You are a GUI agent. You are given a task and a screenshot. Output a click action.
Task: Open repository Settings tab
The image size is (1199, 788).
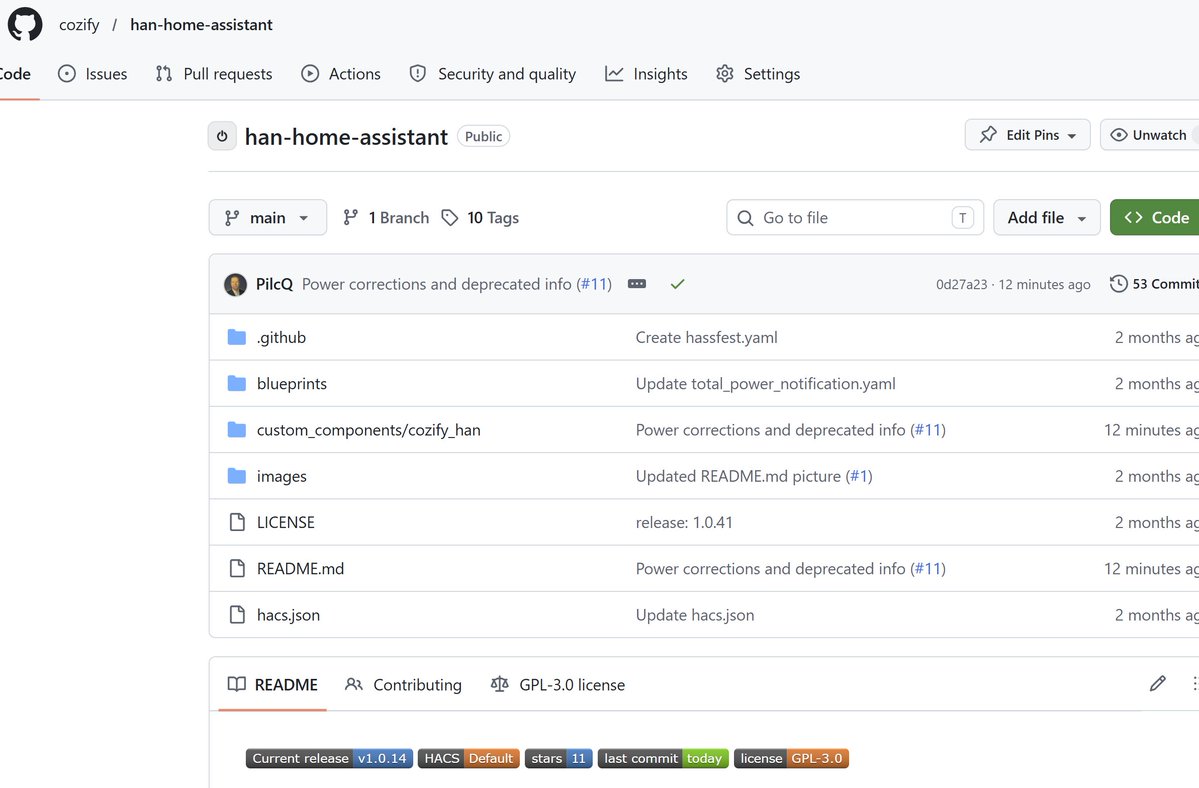758,73
